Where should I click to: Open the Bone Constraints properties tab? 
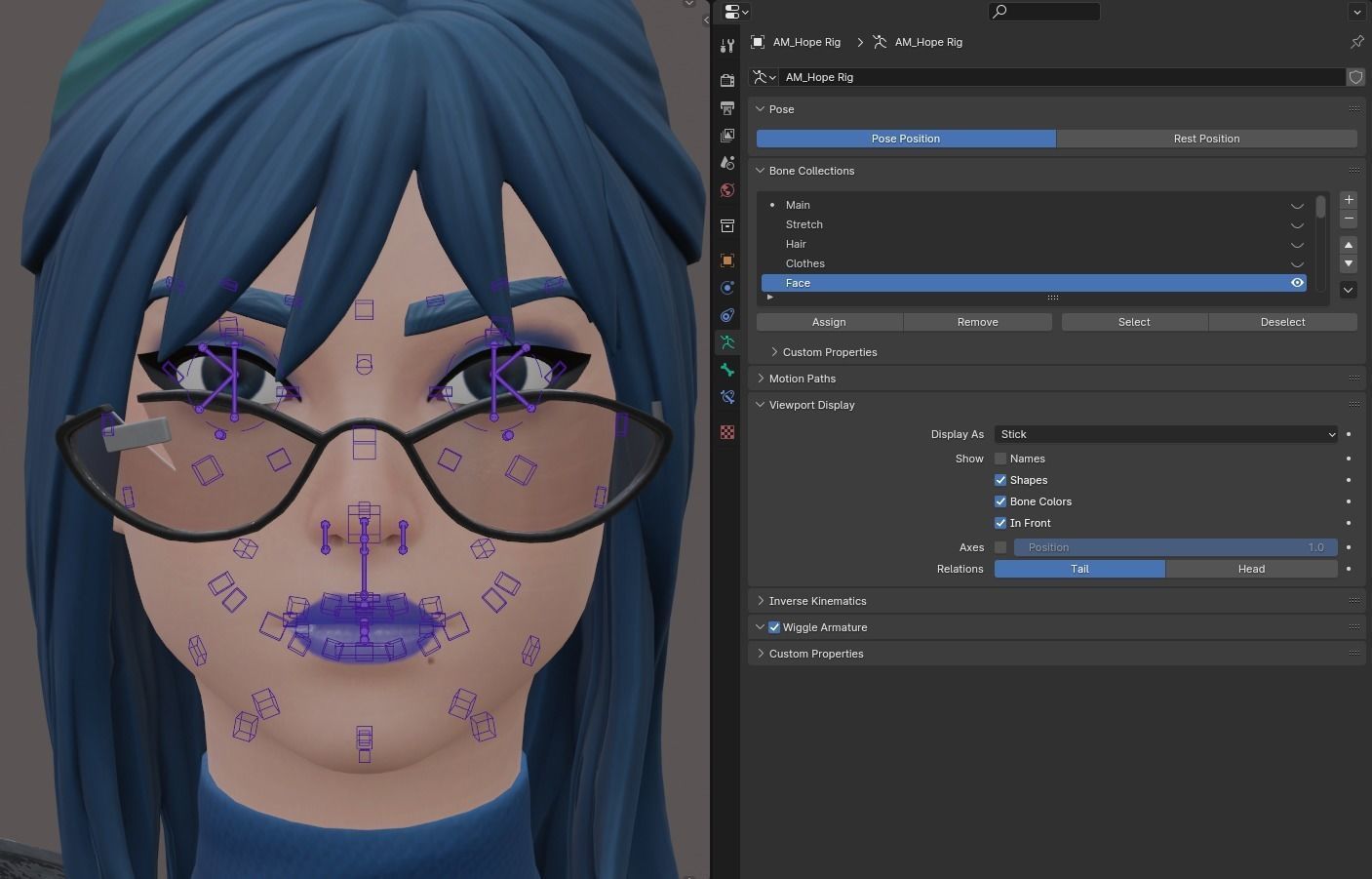727,397
